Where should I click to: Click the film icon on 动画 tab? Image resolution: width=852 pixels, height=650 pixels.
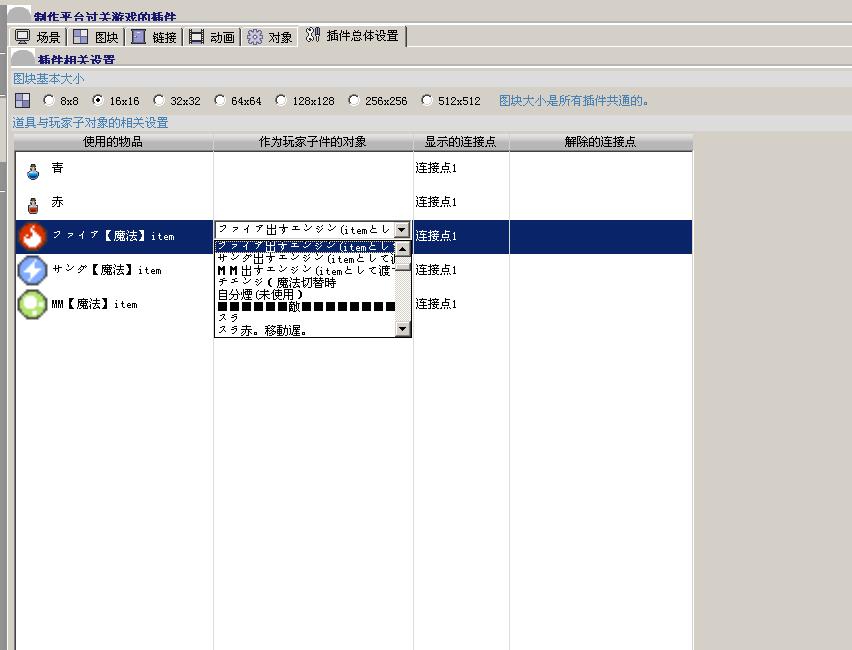click(x=196, y=37)
